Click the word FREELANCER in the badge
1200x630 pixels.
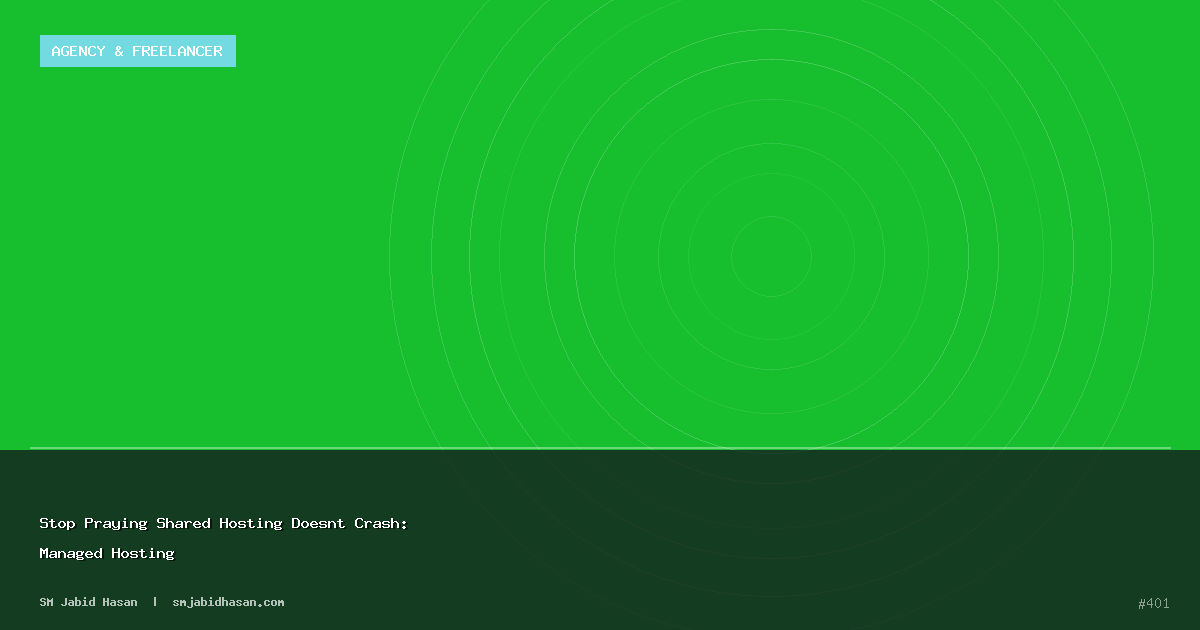177,51
